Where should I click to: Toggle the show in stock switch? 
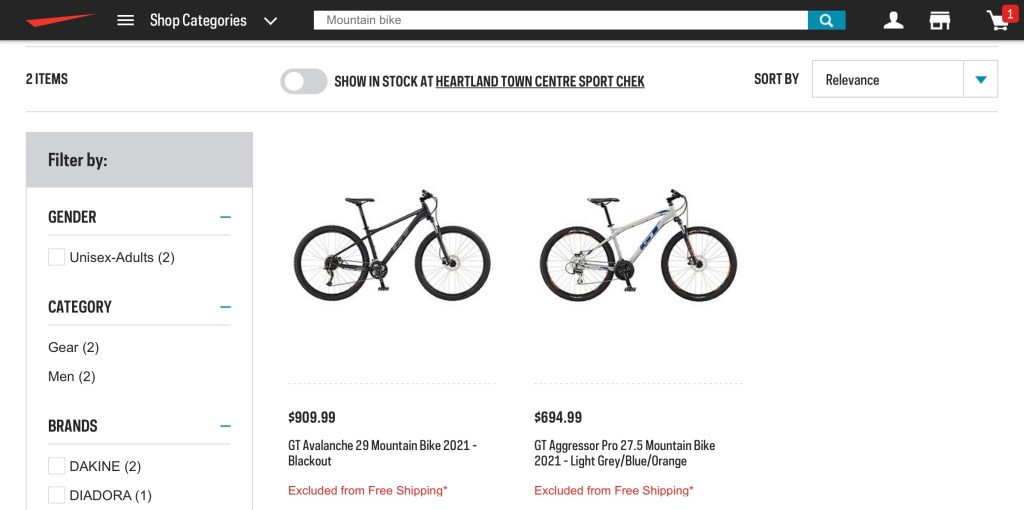coord(304,81)
